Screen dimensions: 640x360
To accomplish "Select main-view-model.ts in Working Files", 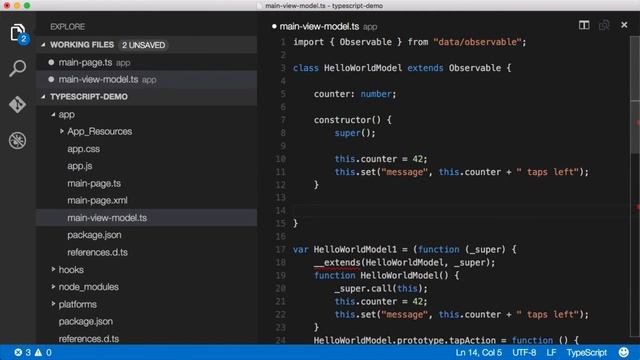I will click(98, 80).
